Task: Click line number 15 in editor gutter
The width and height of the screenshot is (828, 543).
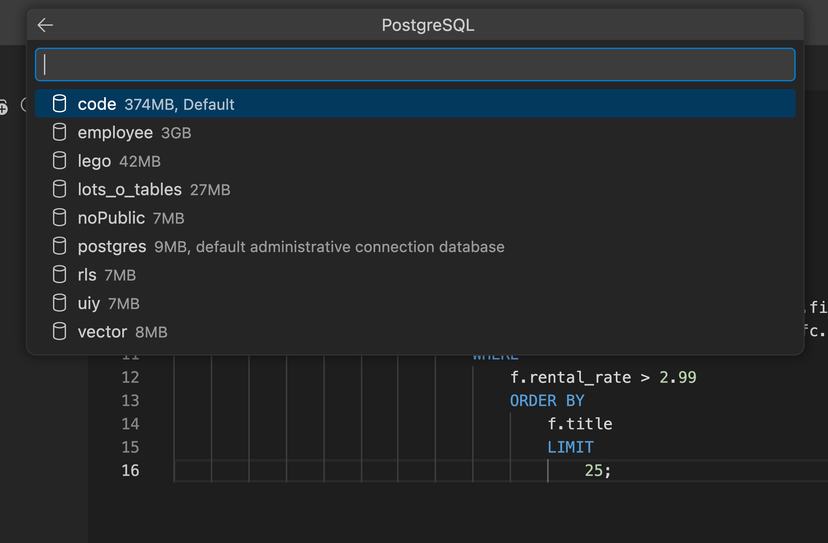Action: (x=130, y=447)
